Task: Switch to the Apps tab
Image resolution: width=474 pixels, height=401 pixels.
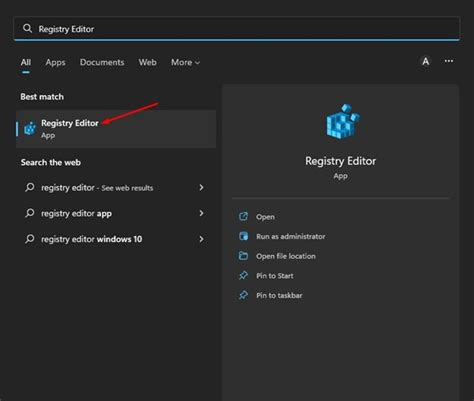Action: (55, 62)
